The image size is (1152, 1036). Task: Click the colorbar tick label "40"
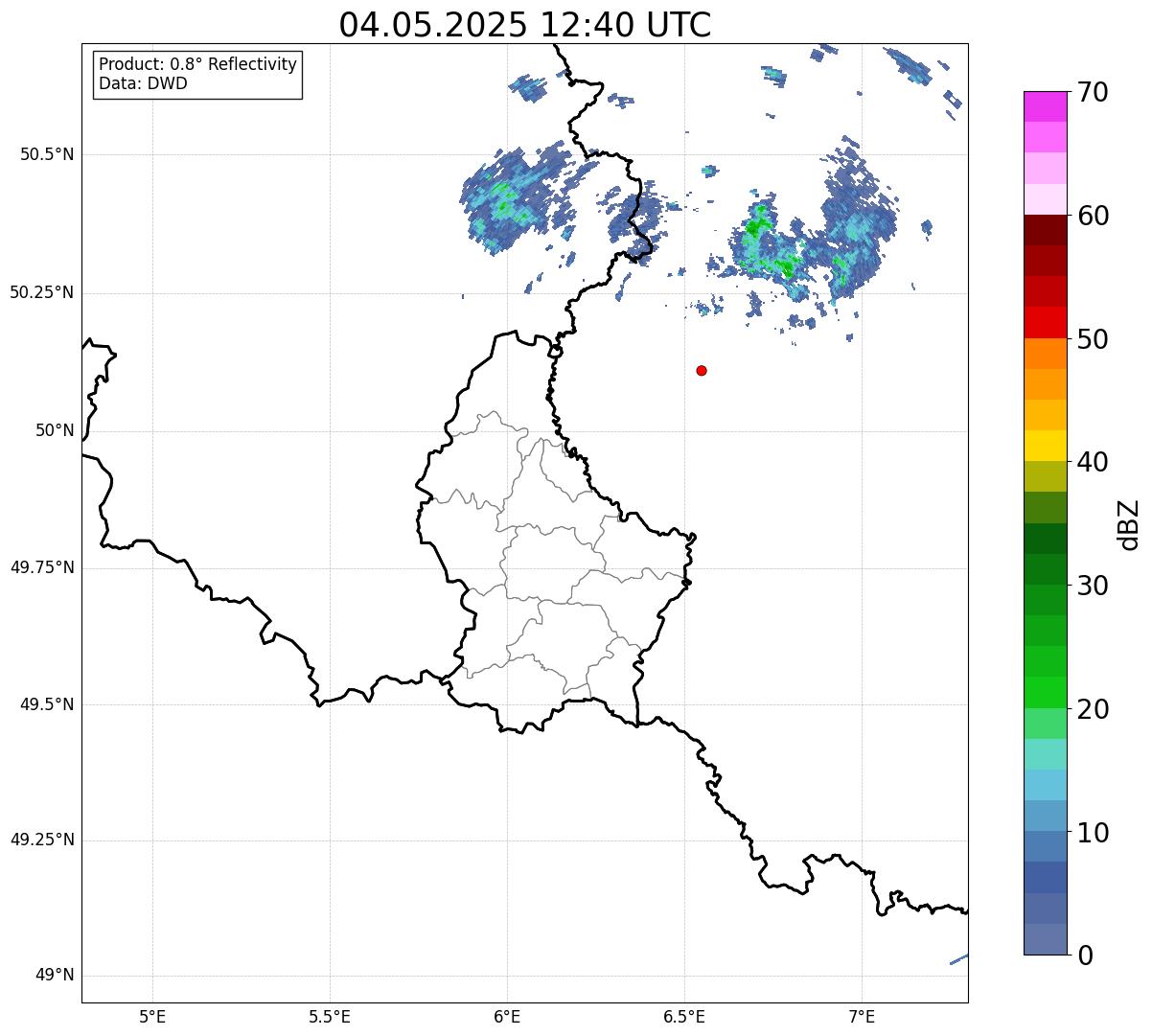tap(1093, 462)
